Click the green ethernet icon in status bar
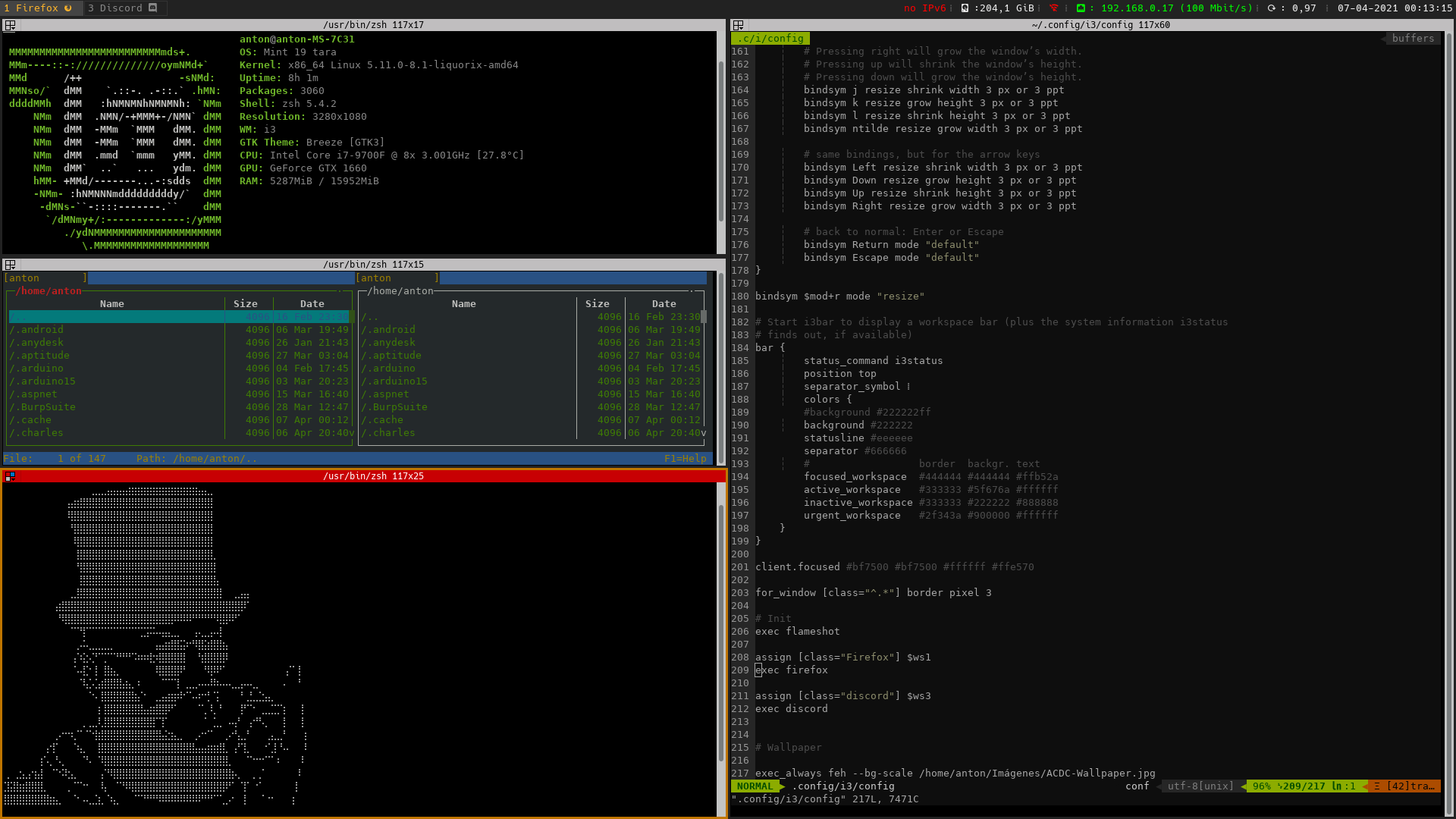Image resolution: width=1456 pixels, height=819 pixels. click(x=1081, y=8)
